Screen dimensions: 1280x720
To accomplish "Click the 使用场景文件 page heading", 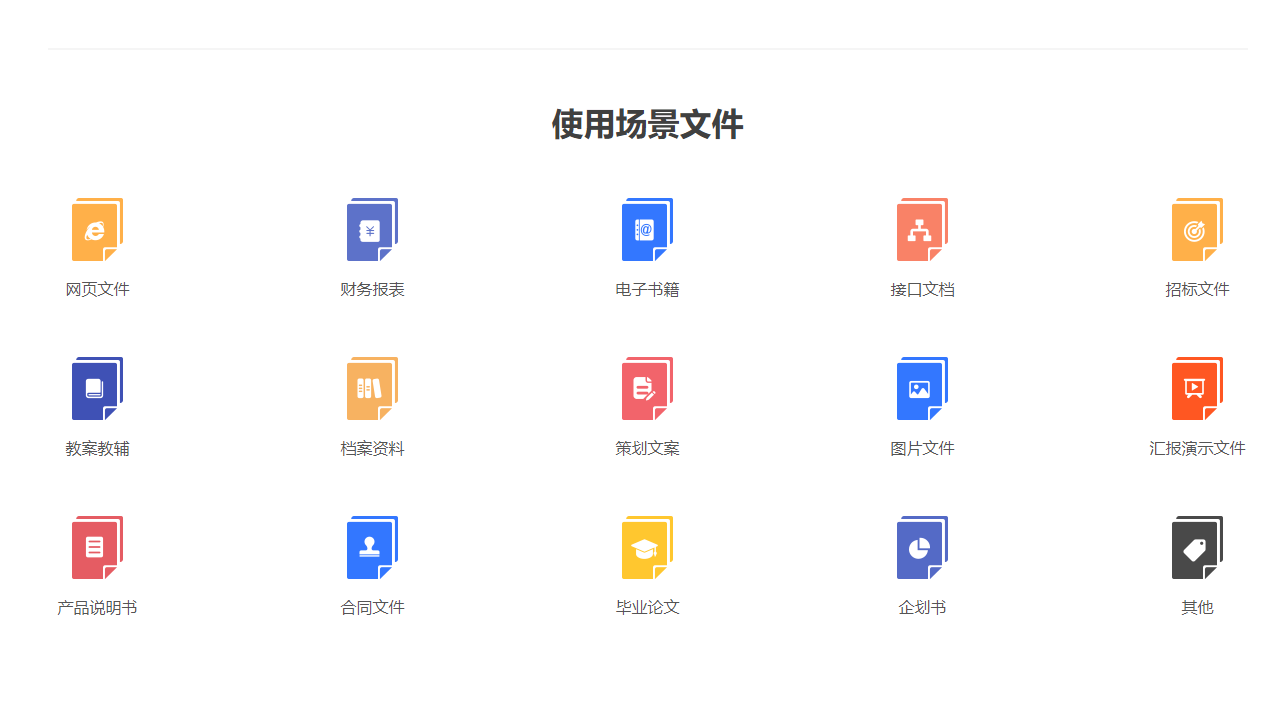I will [646, 124].
